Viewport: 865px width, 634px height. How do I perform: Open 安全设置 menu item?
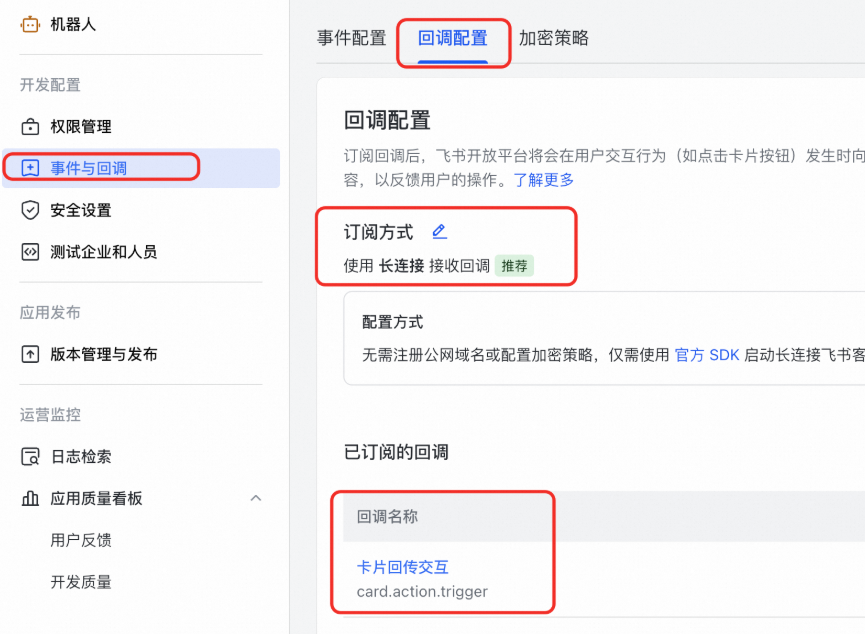[x=81, y=210]
